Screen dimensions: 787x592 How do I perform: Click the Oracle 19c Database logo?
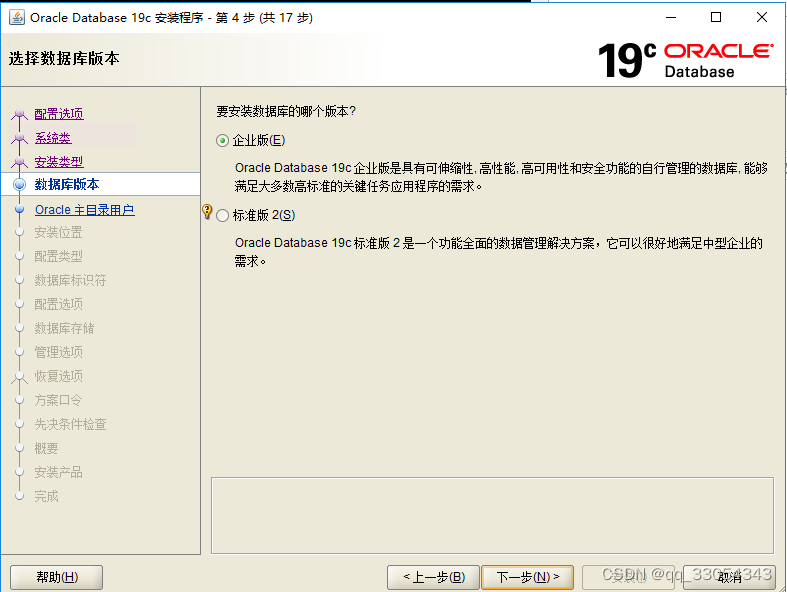pos(686,60)
